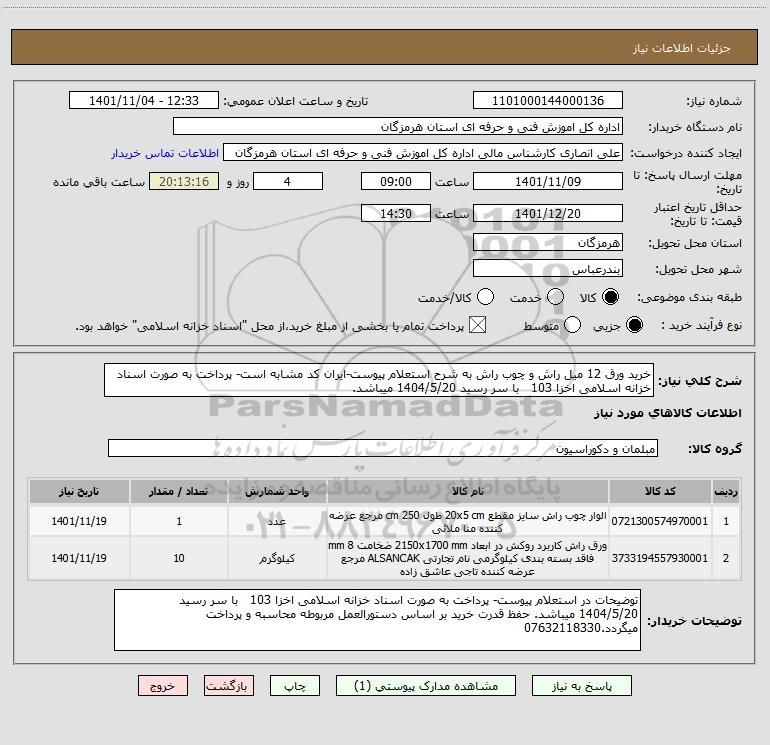770x745 pixels.
Task: Click the تاریخ نیاز column header
Action: pyautogui.click(x=79, y=491)
